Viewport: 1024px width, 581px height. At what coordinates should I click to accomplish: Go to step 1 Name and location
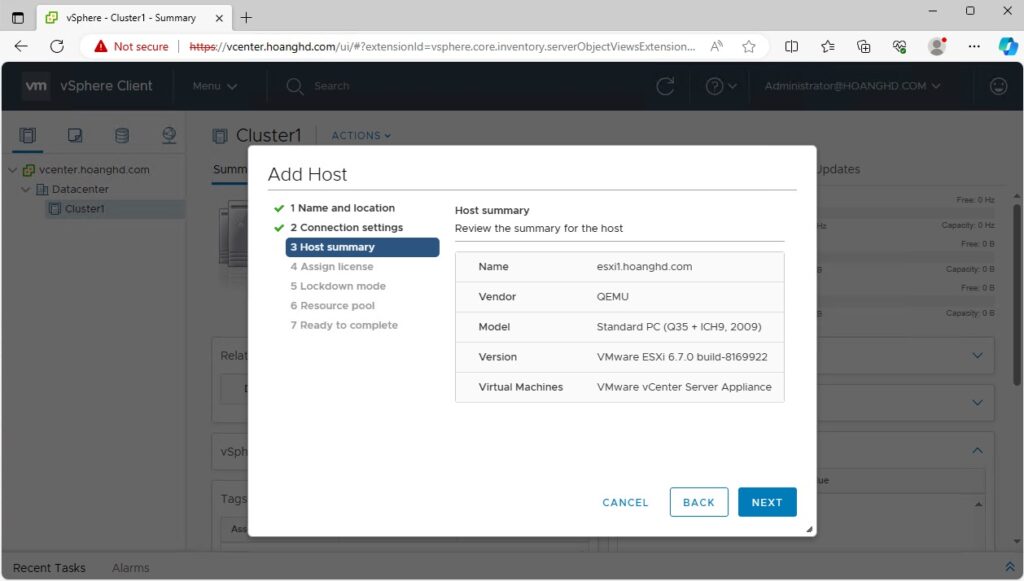click(342, 208)
